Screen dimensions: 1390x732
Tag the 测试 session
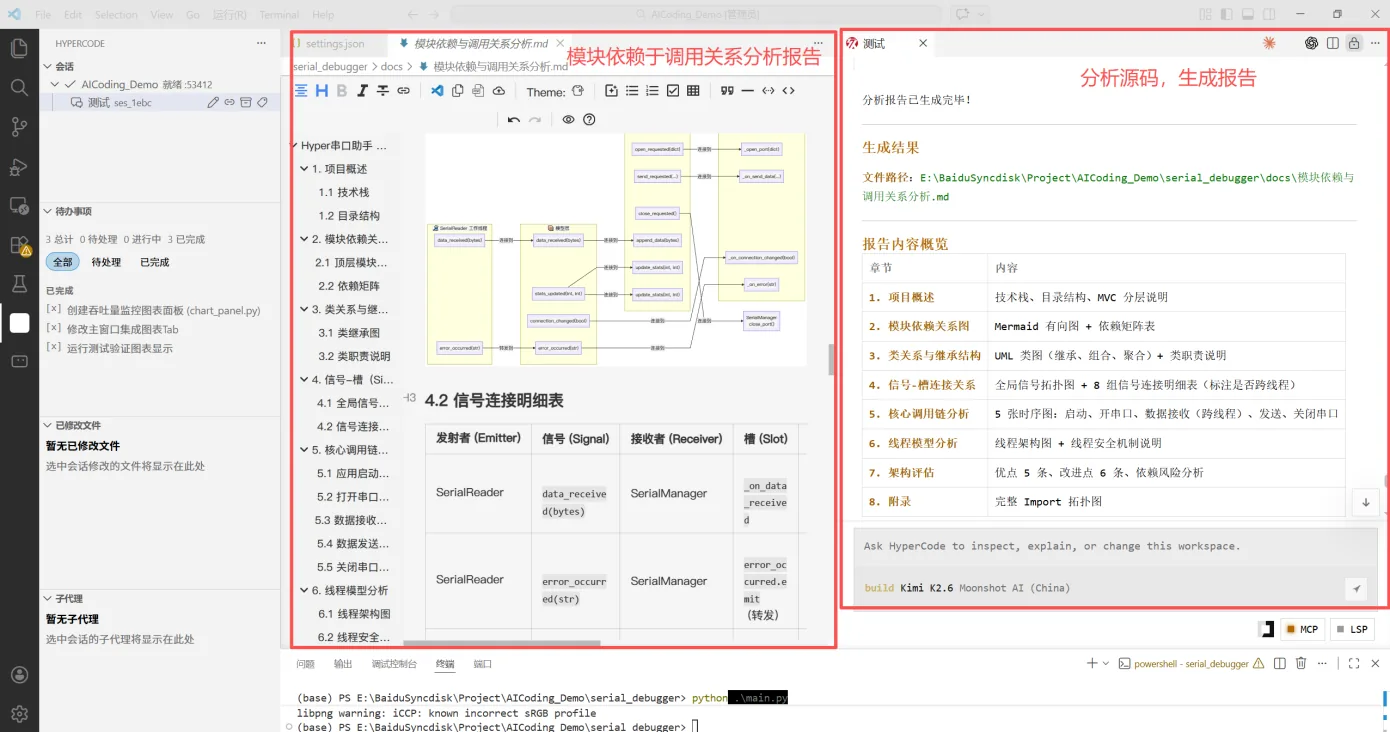click(262, 102)
